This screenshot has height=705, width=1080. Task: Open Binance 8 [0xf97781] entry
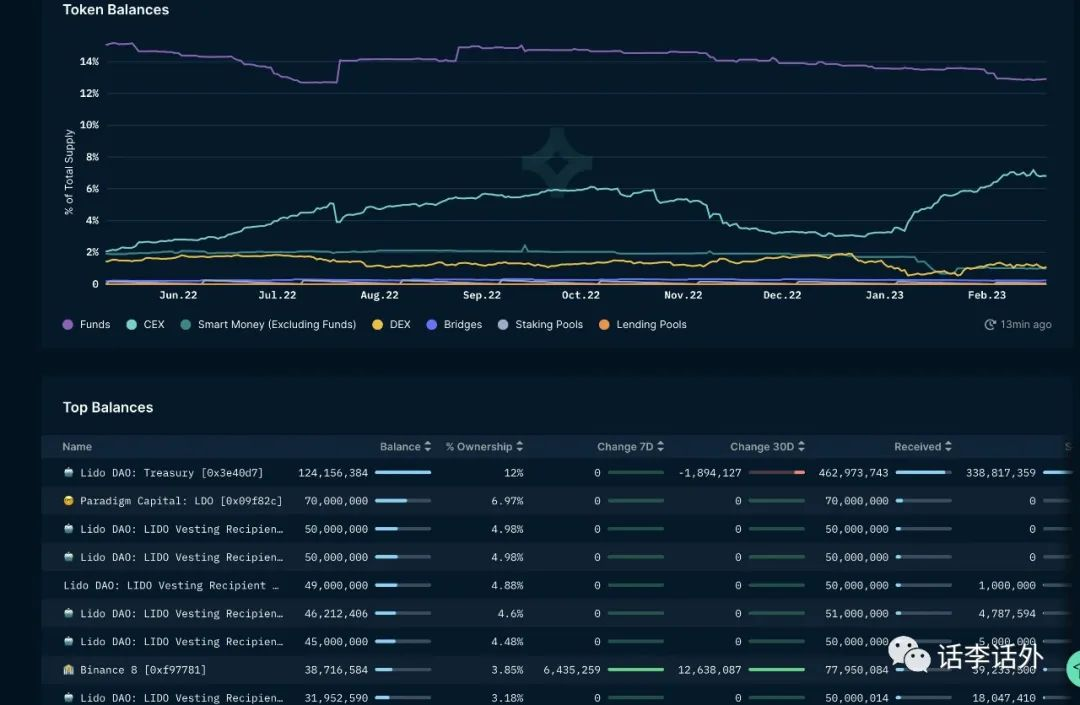[143, 670]
